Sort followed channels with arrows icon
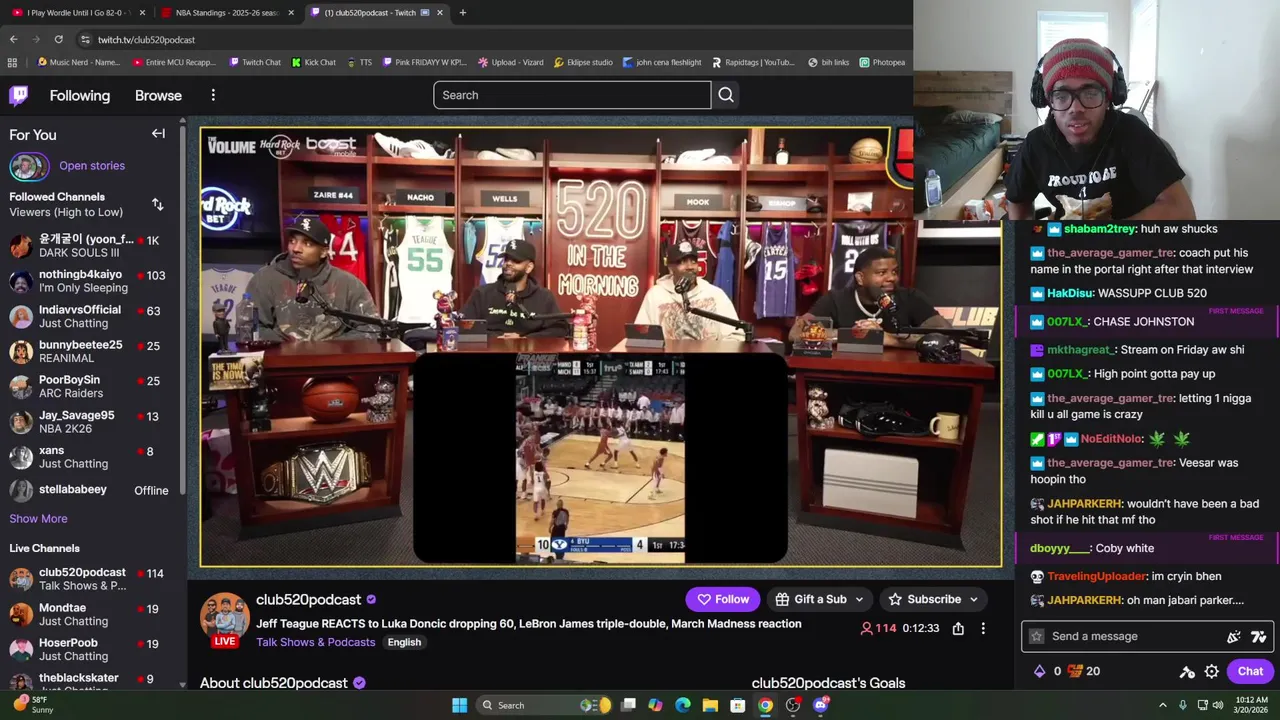The width and height of the screenshot is (1280, 720). [x=157, y=205]
